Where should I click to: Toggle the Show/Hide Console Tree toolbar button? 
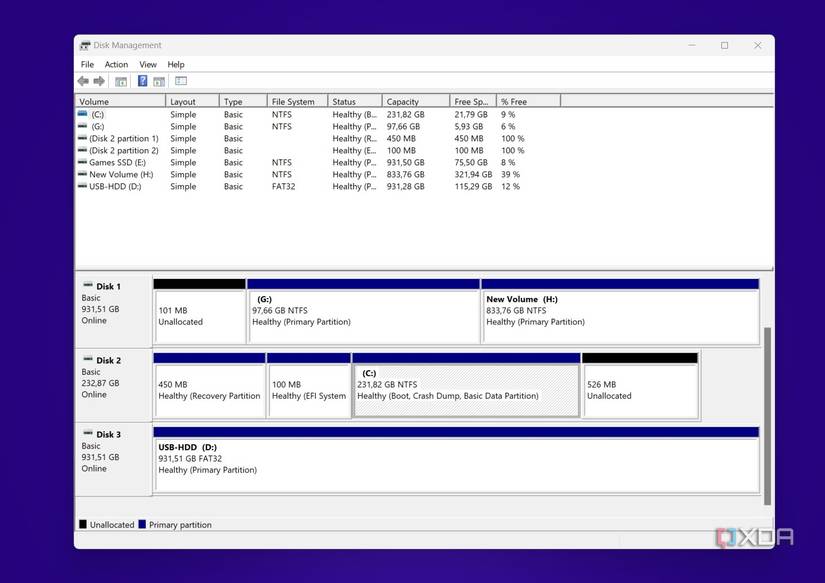[x=119, y=81]
